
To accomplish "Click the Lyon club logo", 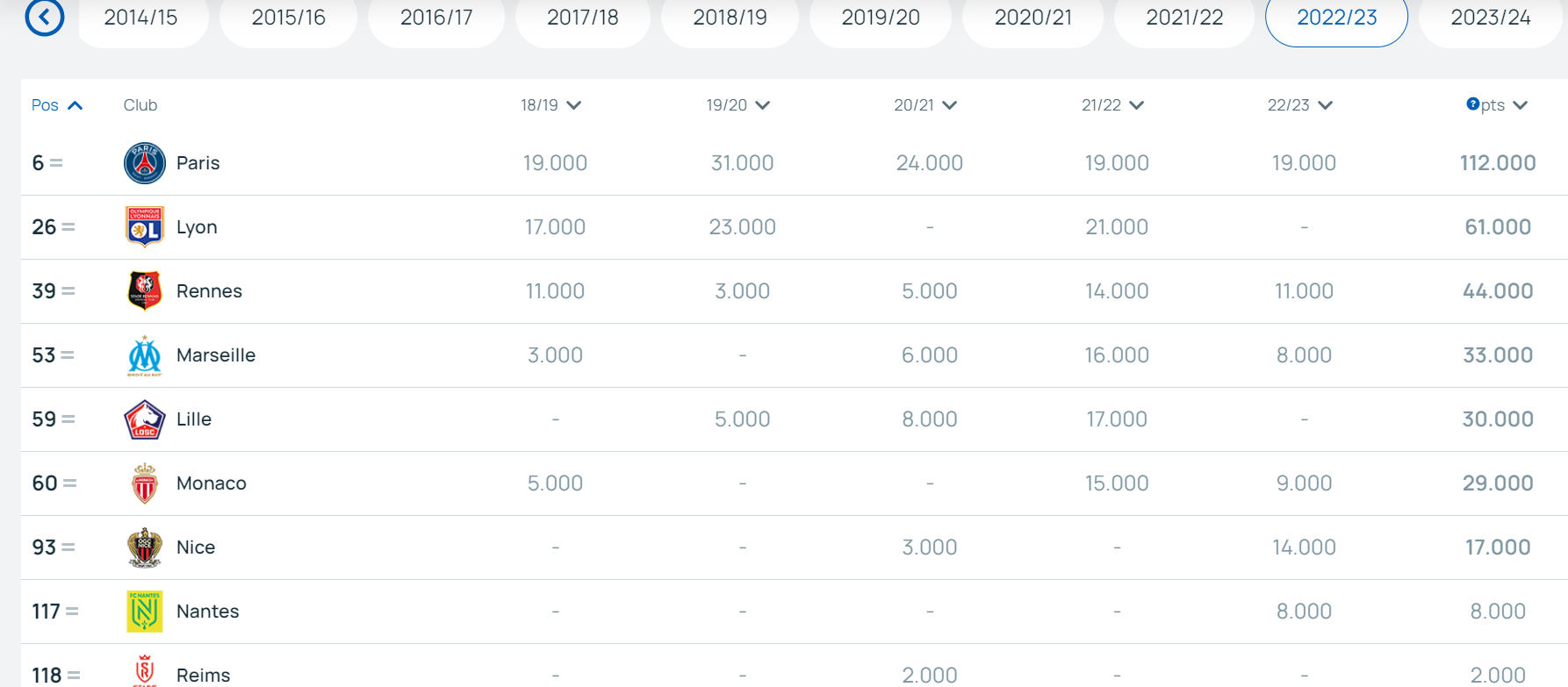I will (x=145, y=227).
